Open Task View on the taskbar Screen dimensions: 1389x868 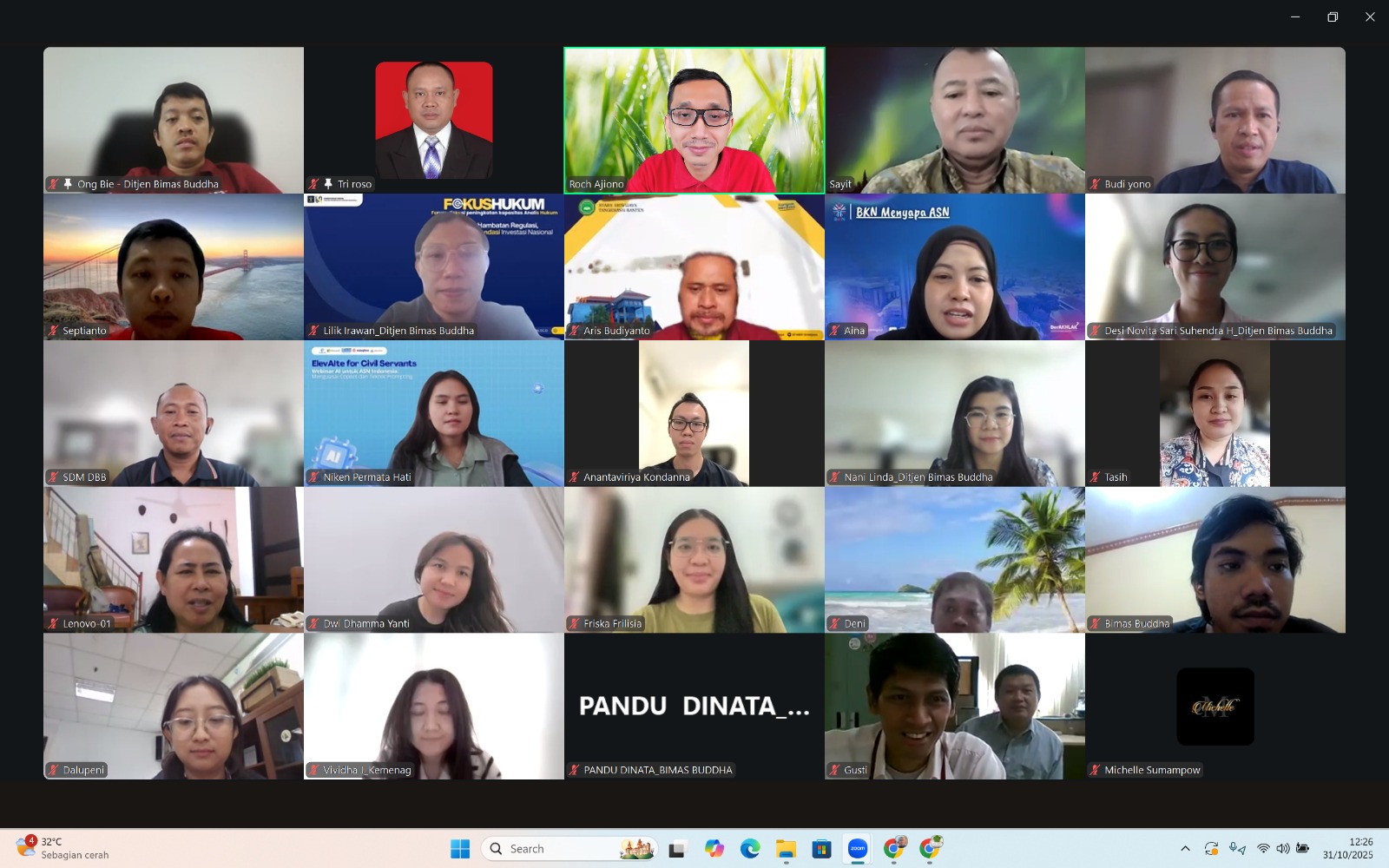coord(677,849)
